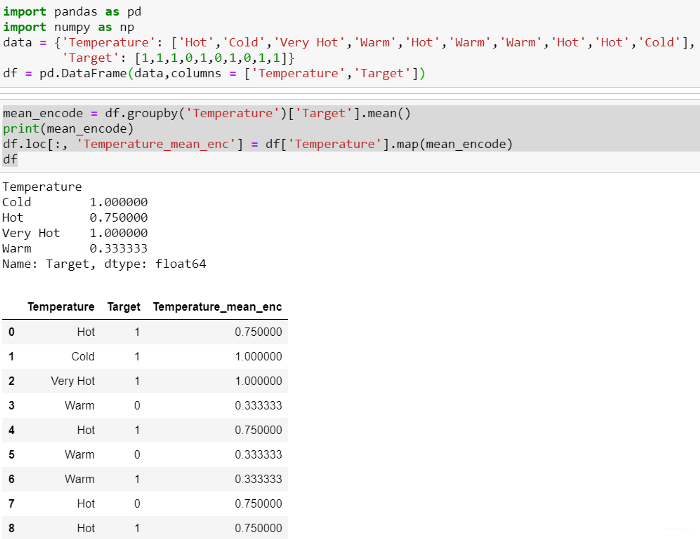Click the Target value 0 in table row 7
700x539 pixels.
point(138,504)
